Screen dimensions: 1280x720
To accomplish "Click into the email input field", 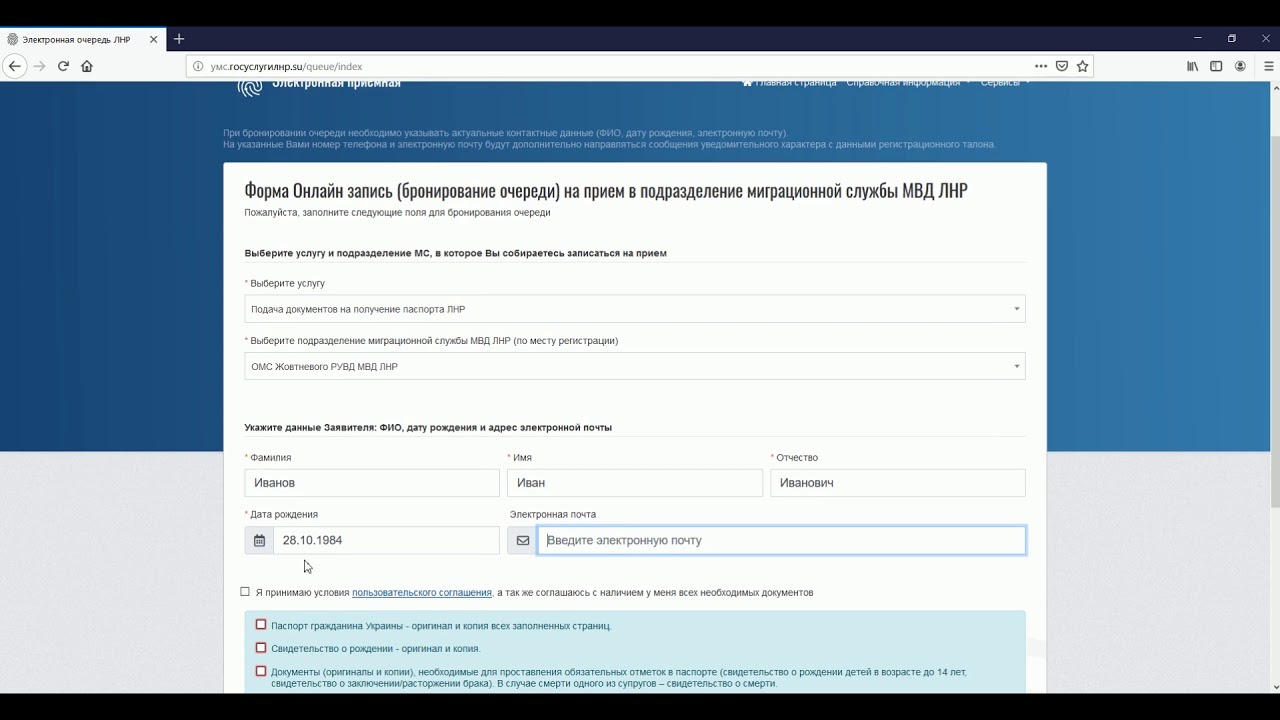I will 780,541.
